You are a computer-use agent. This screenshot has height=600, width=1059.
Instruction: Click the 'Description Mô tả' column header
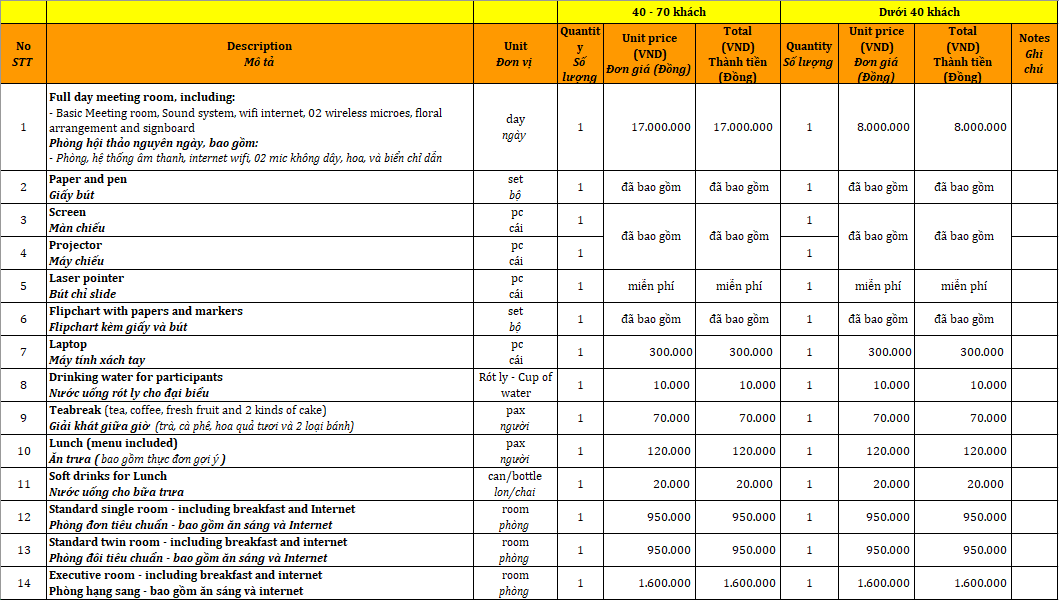(x=260, y=54)
